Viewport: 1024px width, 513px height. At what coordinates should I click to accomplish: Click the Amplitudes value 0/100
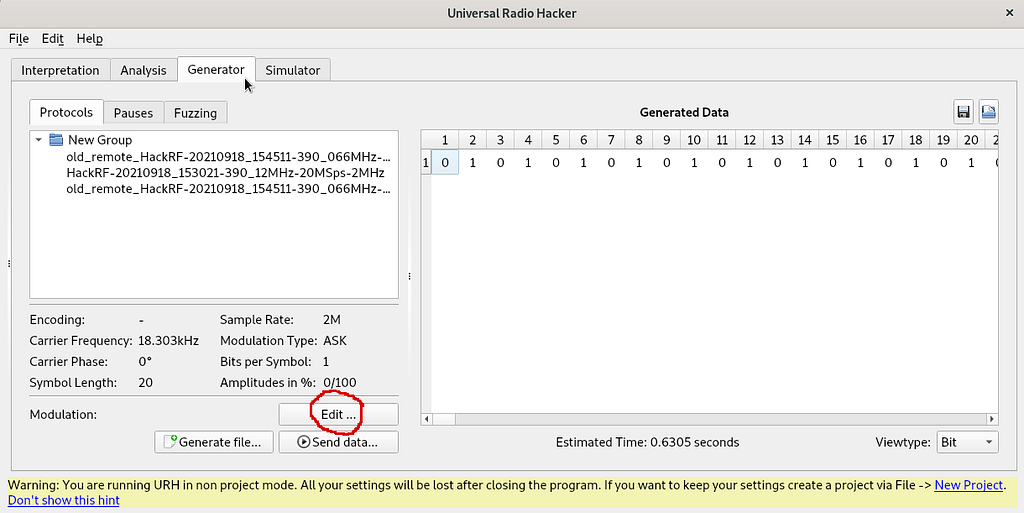pyautogui.click(x=340, y=382)
